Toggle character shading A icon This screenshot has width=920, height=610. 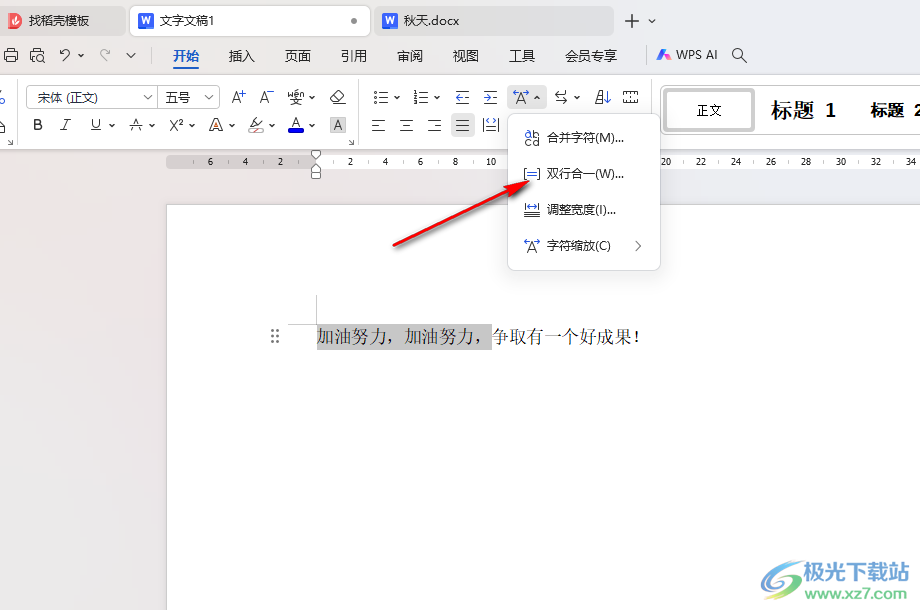tap(338, 125)
